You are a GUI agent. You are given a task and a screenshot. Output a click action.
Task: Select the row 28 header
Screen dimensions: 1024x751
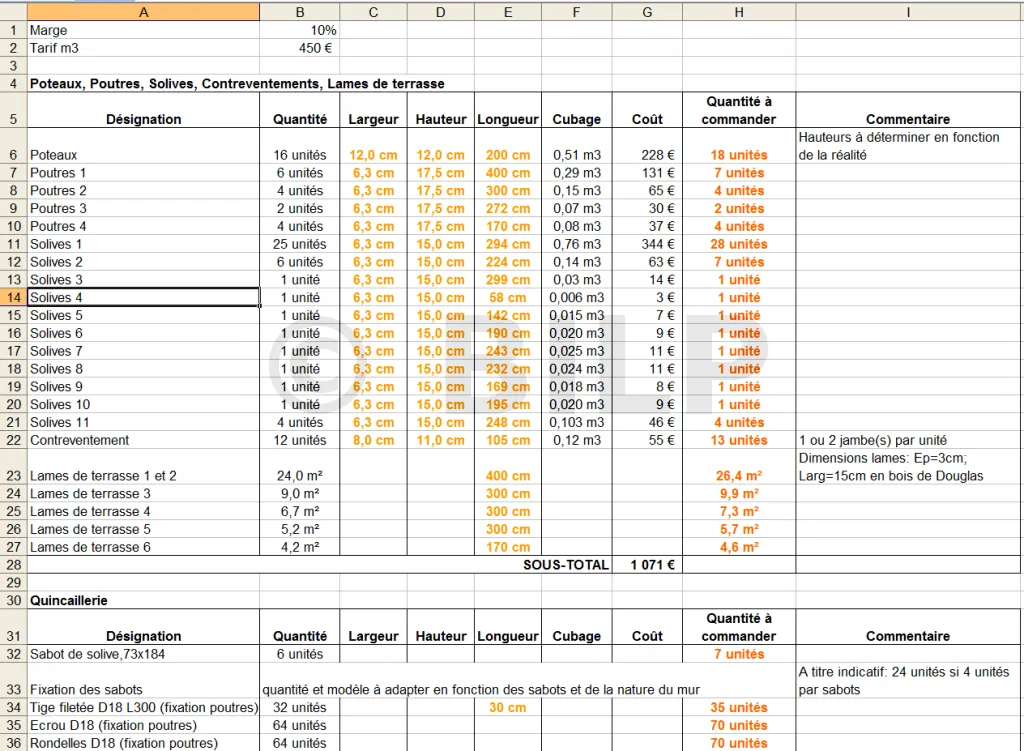[x=13, y=564]
